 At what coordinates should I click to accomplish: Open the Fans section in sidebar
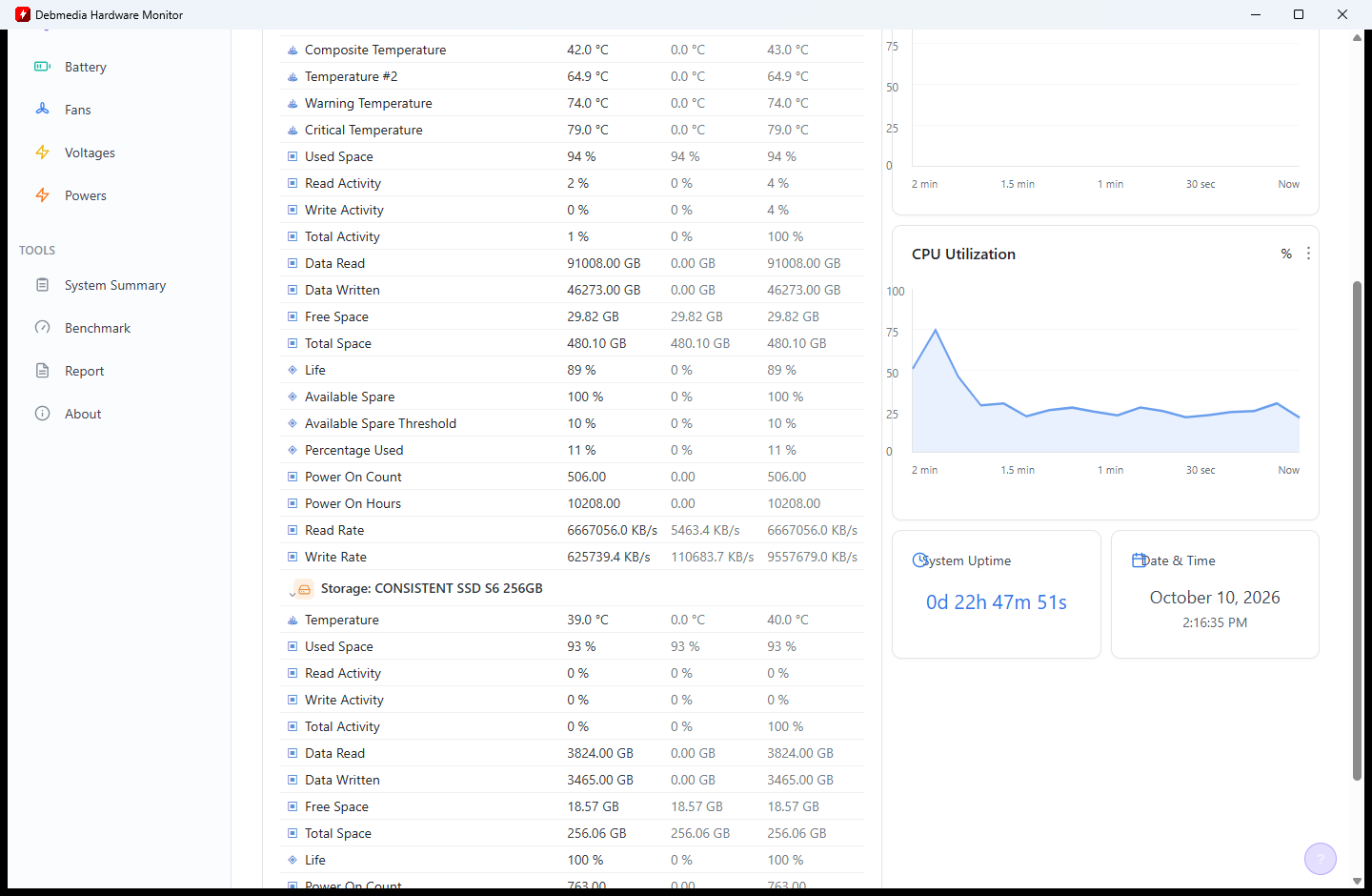pyautogui.click(x=78, y=110)
